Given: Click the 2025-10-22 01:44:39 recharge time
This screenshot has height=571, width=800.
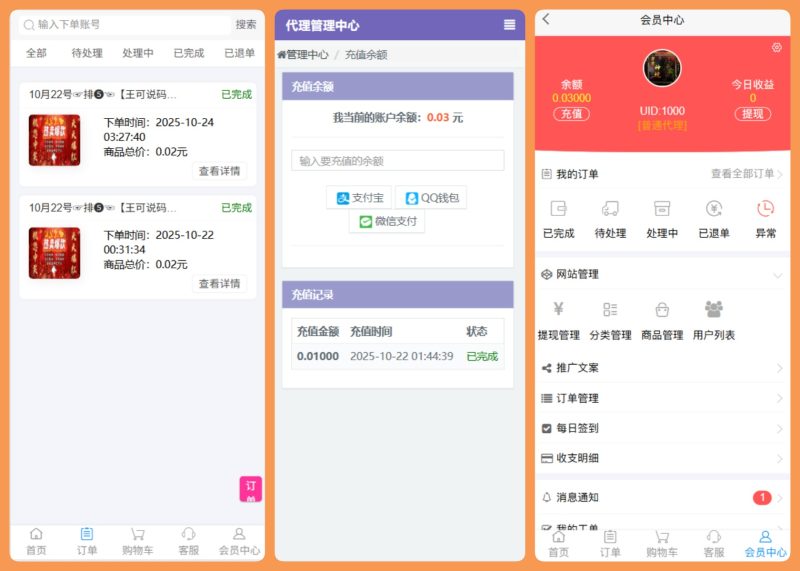Looking at the screenshot, I should pyautogui.click(x=402, y=356).
